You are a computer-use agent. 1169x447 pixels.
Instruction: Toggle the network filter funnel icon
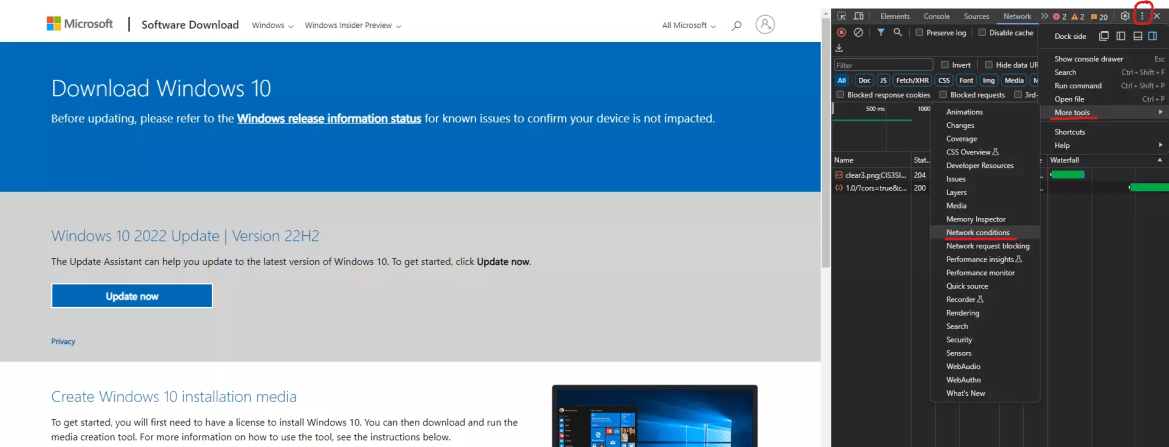880,32
